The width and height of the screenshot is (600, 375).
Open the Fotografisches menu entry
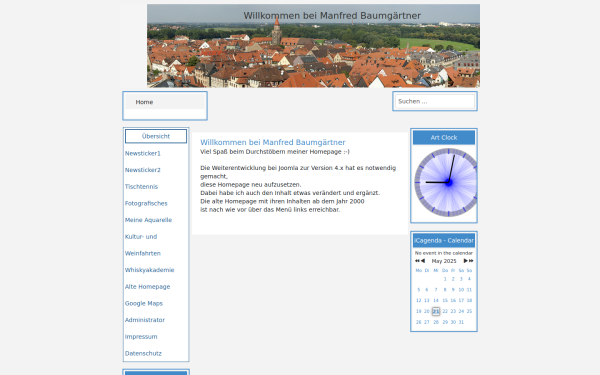click(x=146, y=203)
